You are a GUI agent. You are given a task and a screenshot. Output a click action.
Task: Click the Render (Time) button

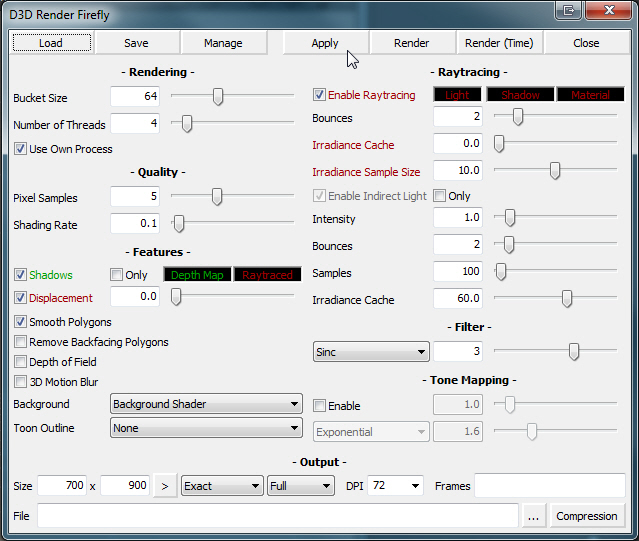(499, 43)
